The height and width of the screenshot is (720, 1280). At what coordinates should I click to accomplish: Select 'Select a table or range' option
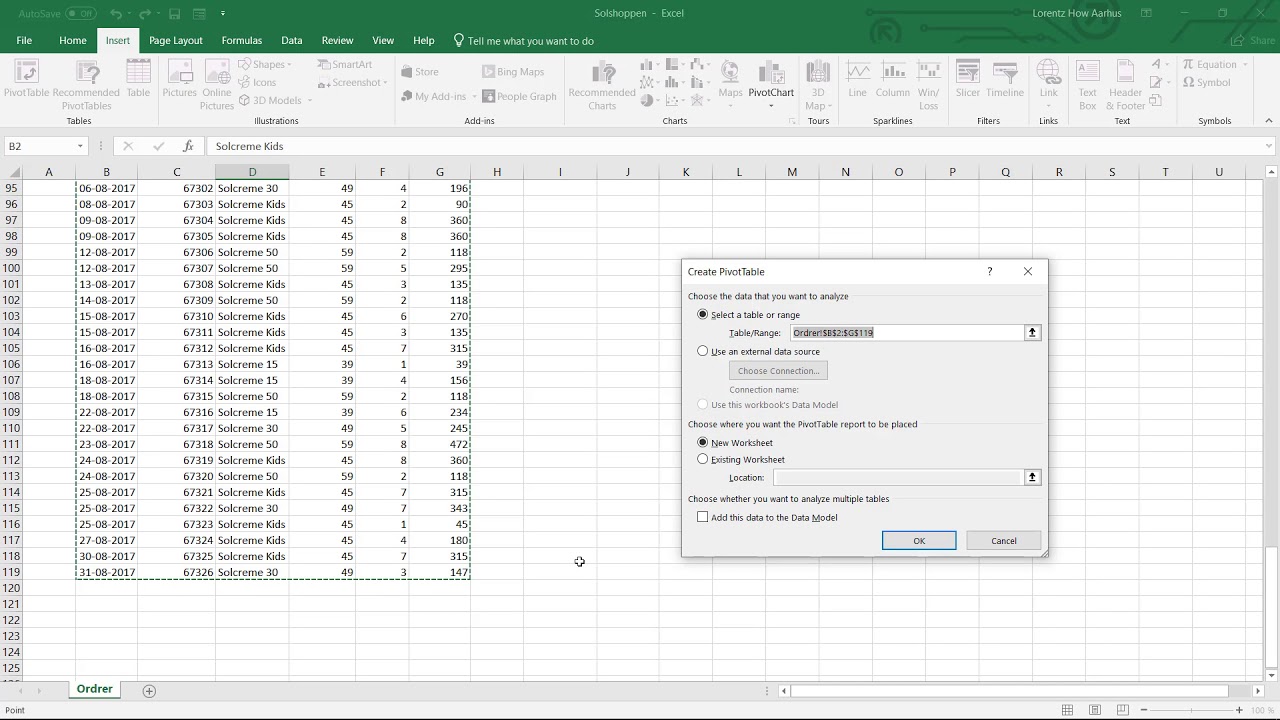[x=703, y=314]
